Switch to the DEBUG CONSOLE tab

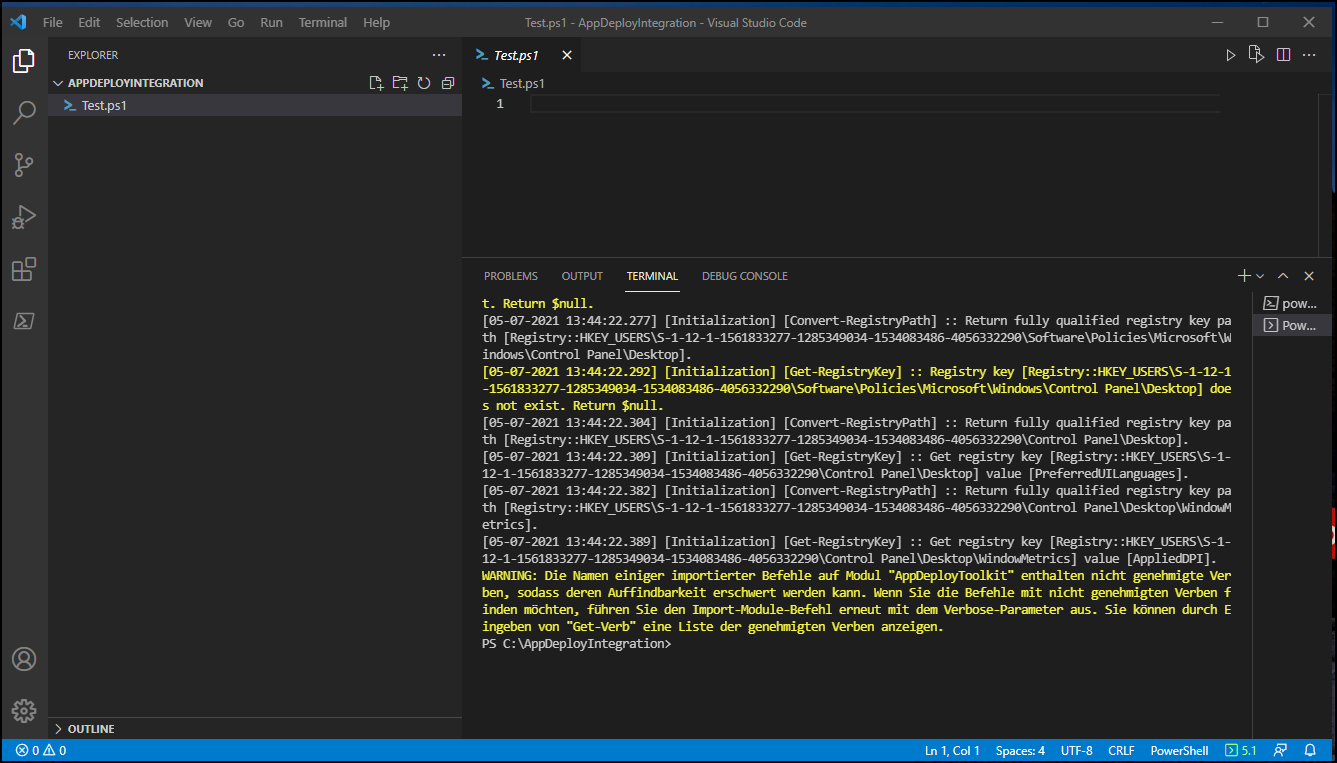pos(744,276)
